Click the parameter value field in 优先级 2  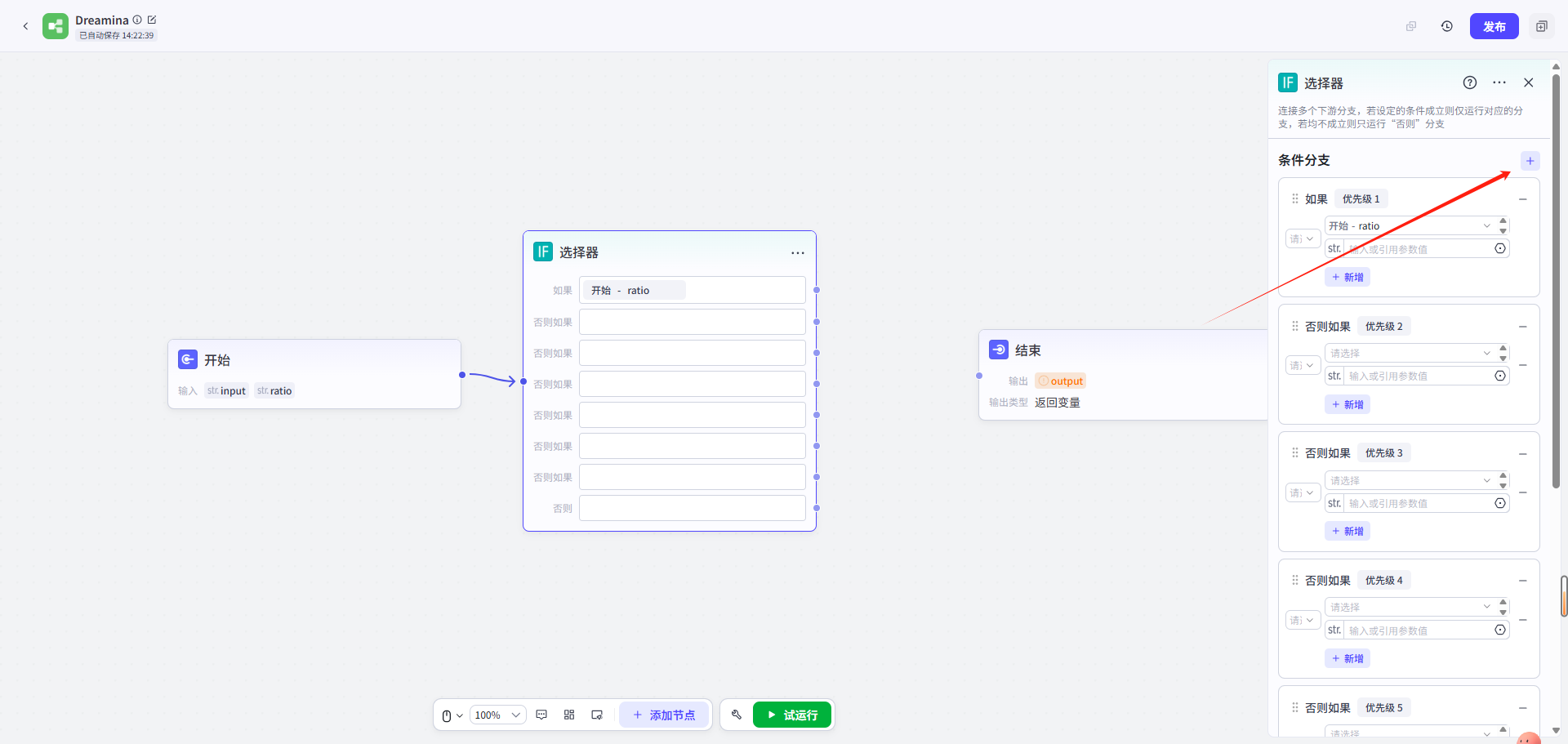click(x=1418, y=376)
